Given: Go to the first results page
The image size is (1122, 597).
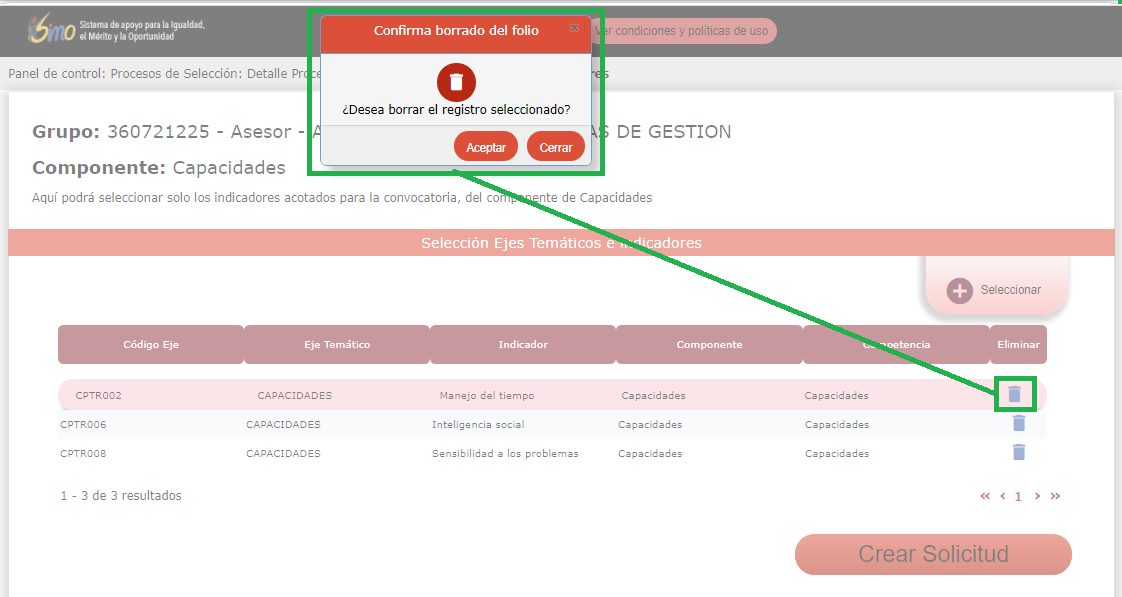Looking at the screenshot, I should pos(985,496).
